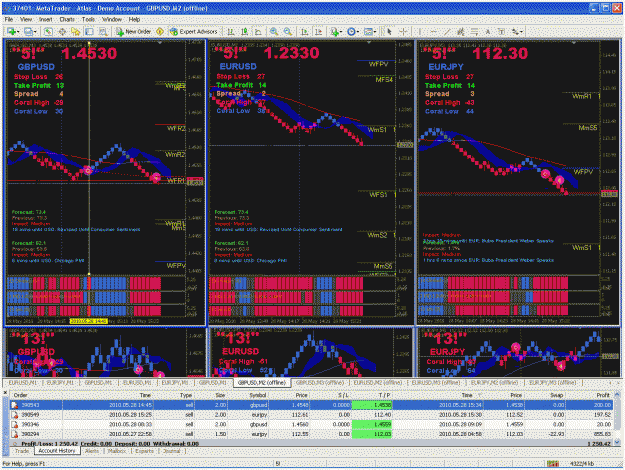Select the Text Label tool

(501, 31)
